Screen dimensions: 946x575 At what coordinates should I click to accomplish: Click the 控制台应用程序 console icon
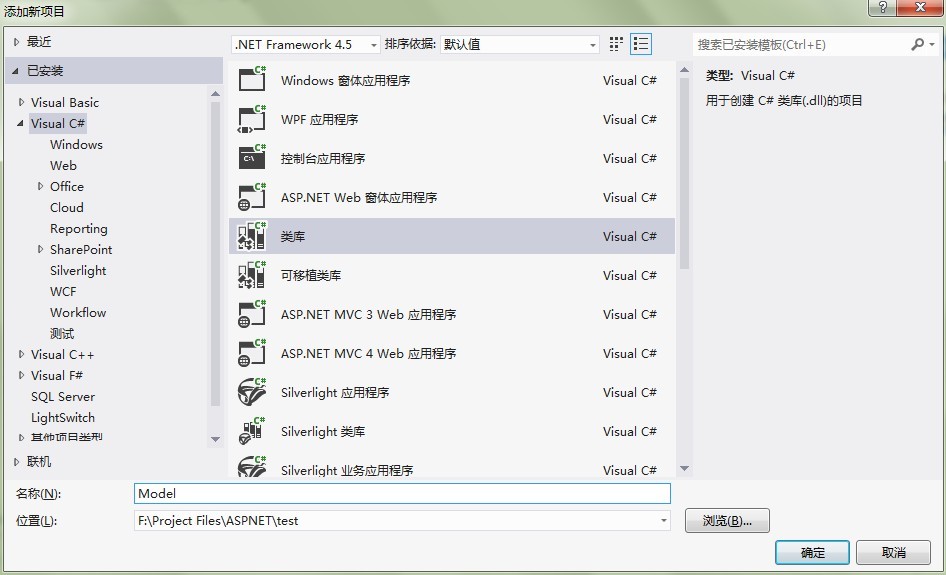click(x=252, y=157)
